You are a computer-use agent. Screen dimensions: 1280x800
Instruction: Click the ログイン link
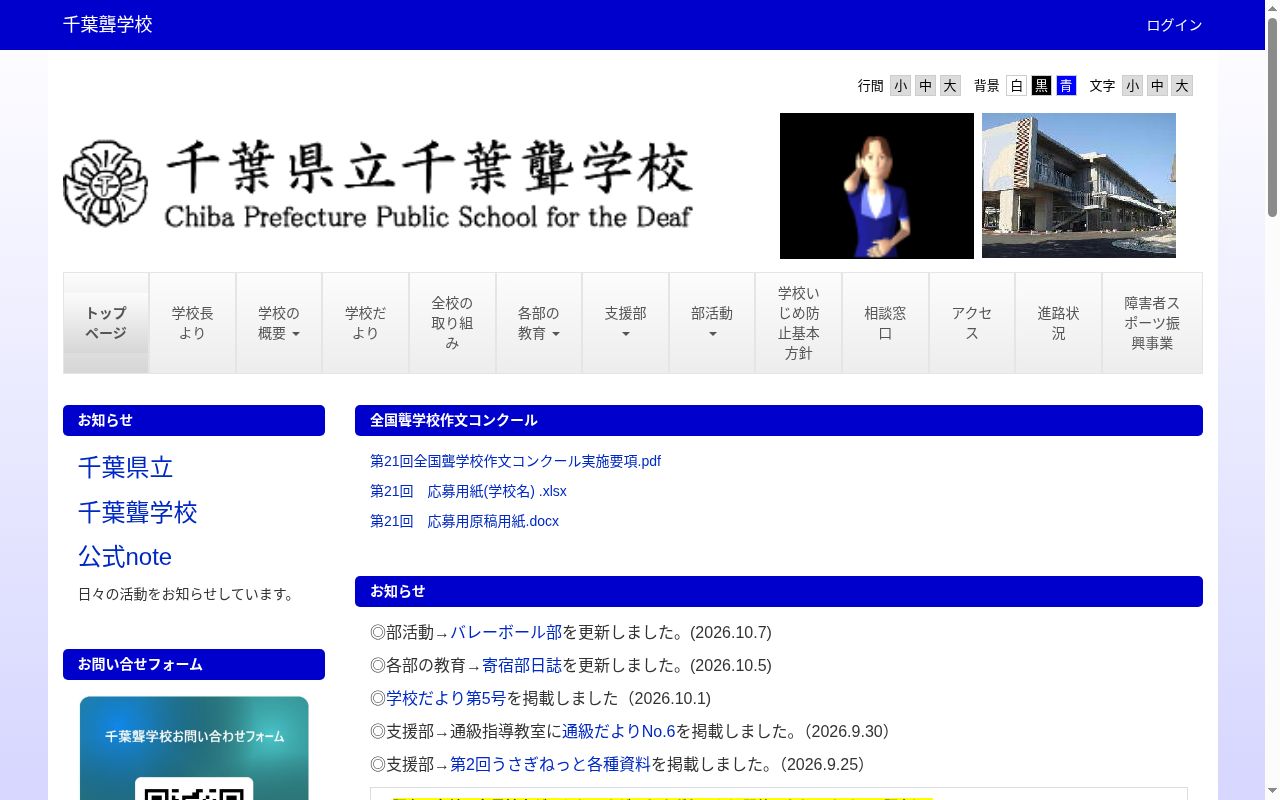1174,25
